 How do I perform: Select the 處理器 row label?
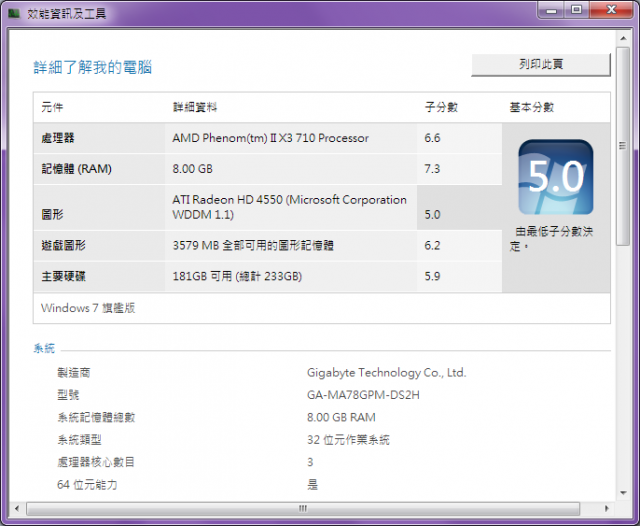58,138
